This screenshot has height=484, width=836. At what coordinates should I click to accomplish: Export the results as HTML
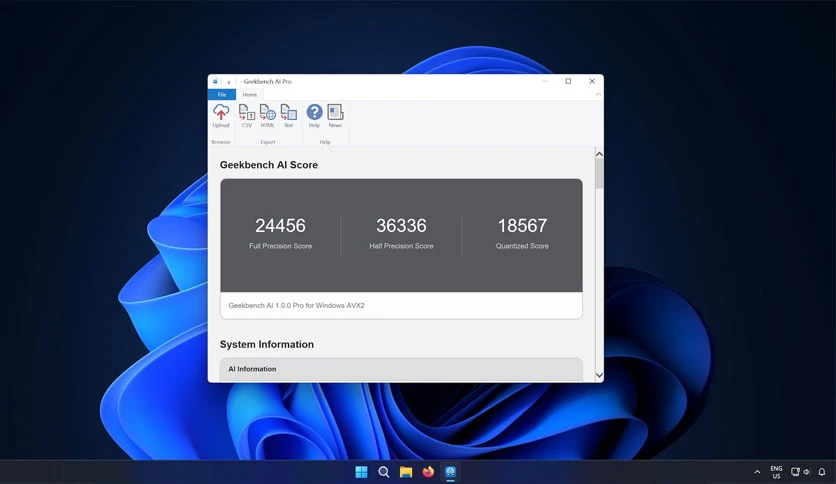pos(267,116)
